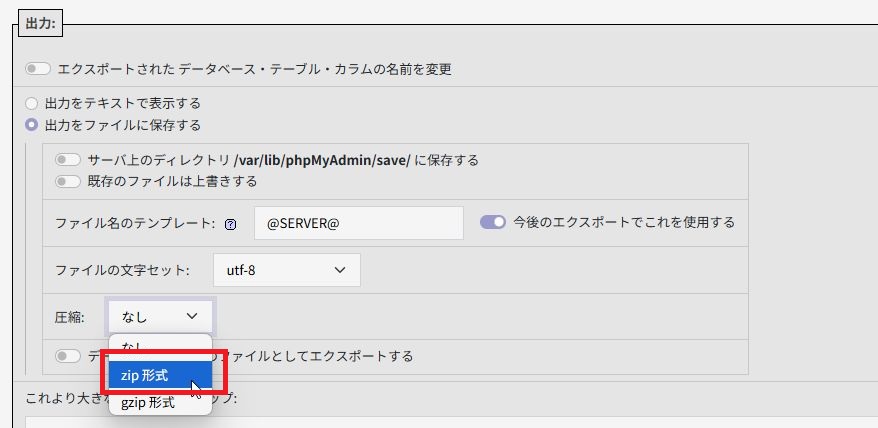This screenshot has height=428, width=878.
Task: Click the 出力: section legend
Action: point(40,25)
